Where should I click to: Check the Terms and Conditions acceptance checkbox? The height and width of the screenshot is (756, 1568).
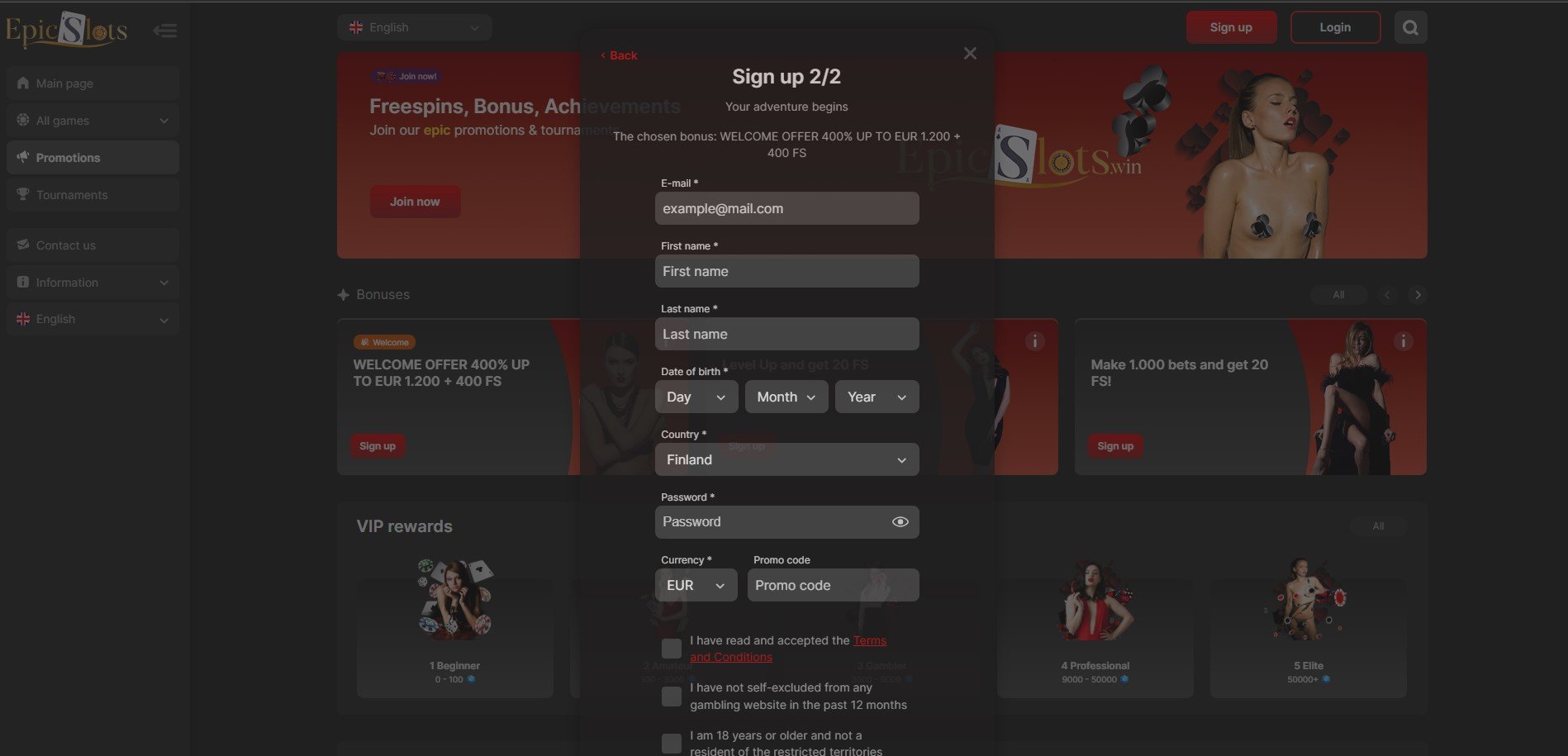pos(672,649)
